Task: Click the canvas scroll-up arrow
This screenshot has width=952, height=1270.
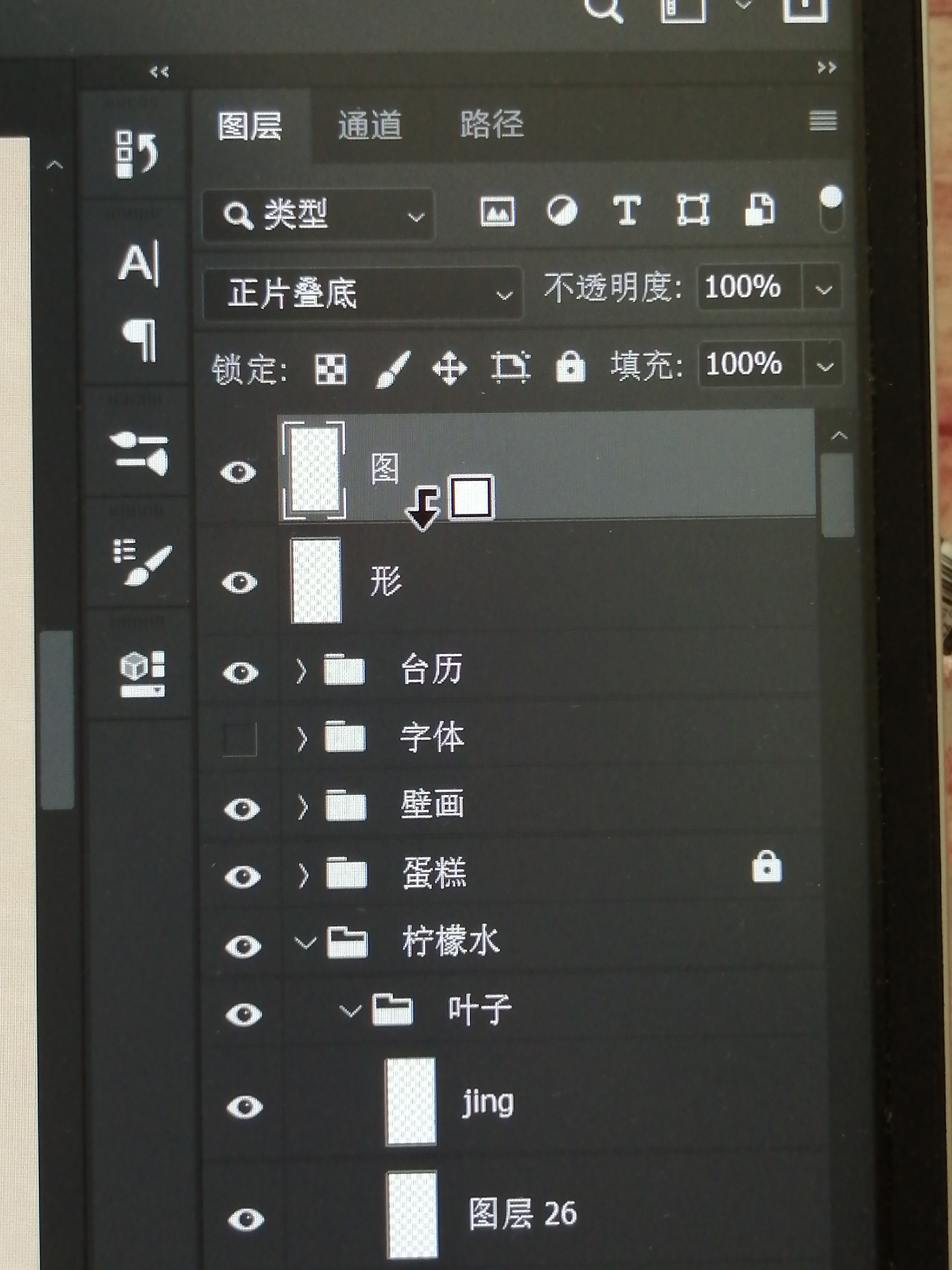Action: (x=55, y=165)
